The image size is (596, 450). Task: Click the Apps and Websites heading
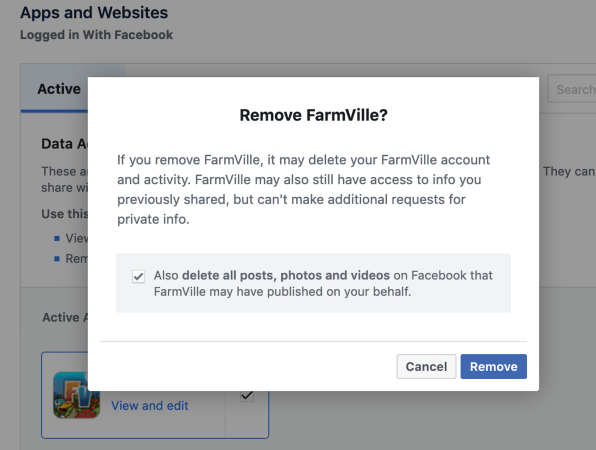point(94,13)
